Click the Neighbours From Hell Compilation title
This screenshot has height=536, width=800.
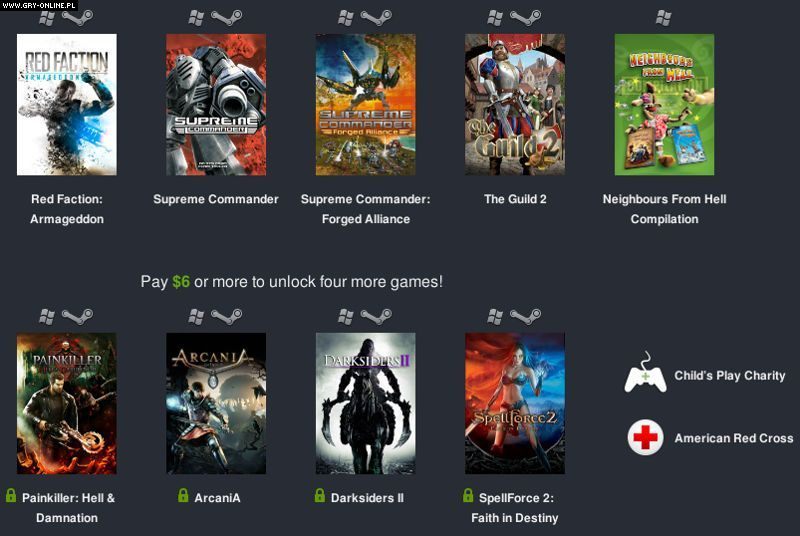point(664,209)
